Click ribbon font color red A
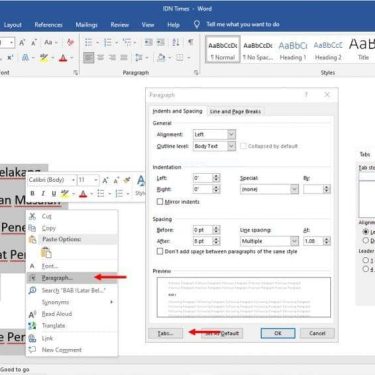375x375 pixels. [x=63, y=58]
